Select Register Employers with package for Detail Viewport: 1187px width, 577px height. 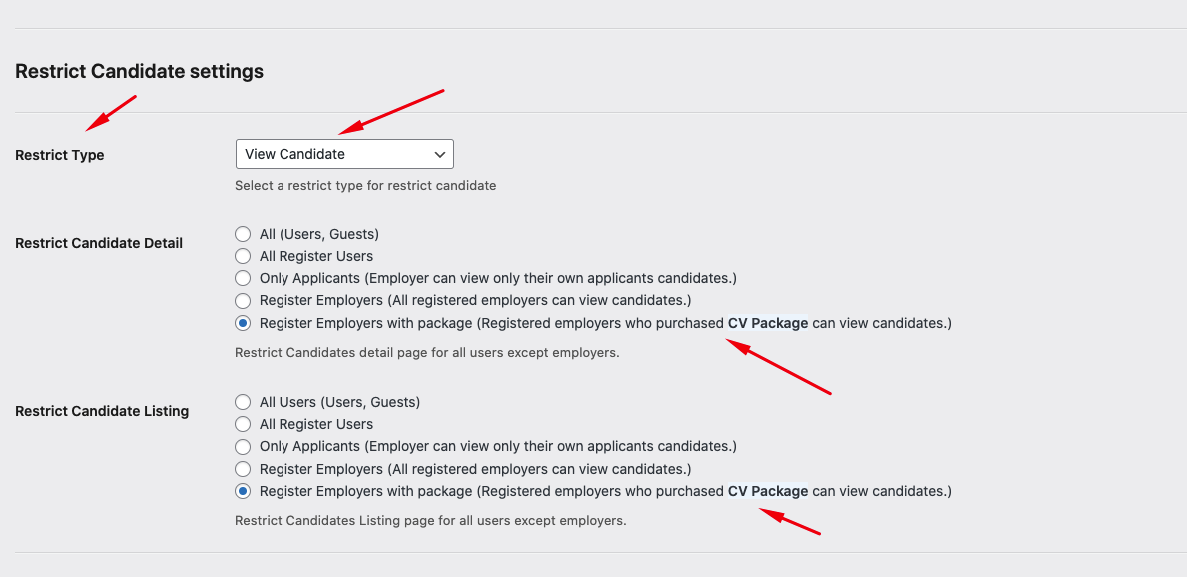[243, 323]
